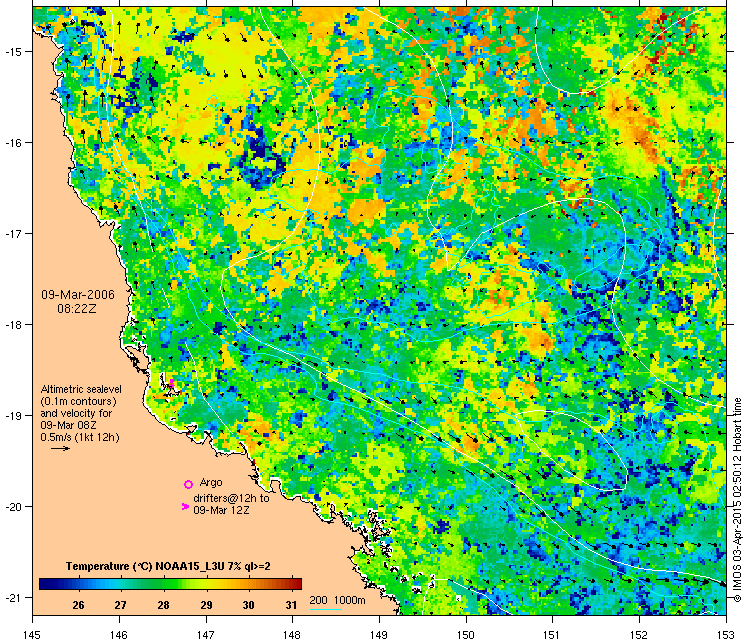Image resolution: width=750 pixels, height=640 pixels.
Task: Click the '(0.1m contours)' text
Action: (x=79, y=401)
